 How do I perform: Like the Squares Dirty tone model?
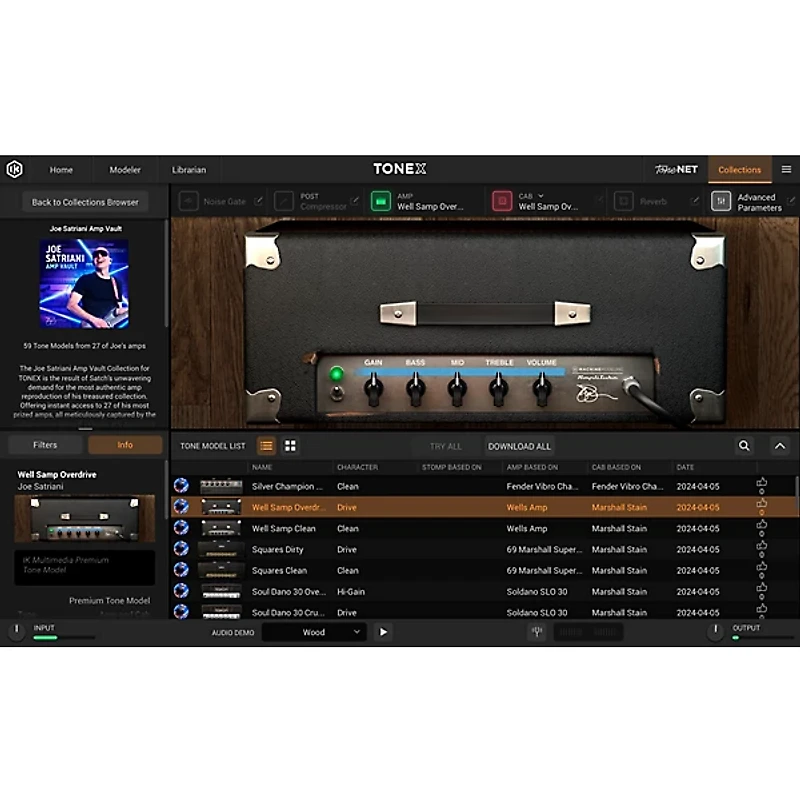(762, 546)
